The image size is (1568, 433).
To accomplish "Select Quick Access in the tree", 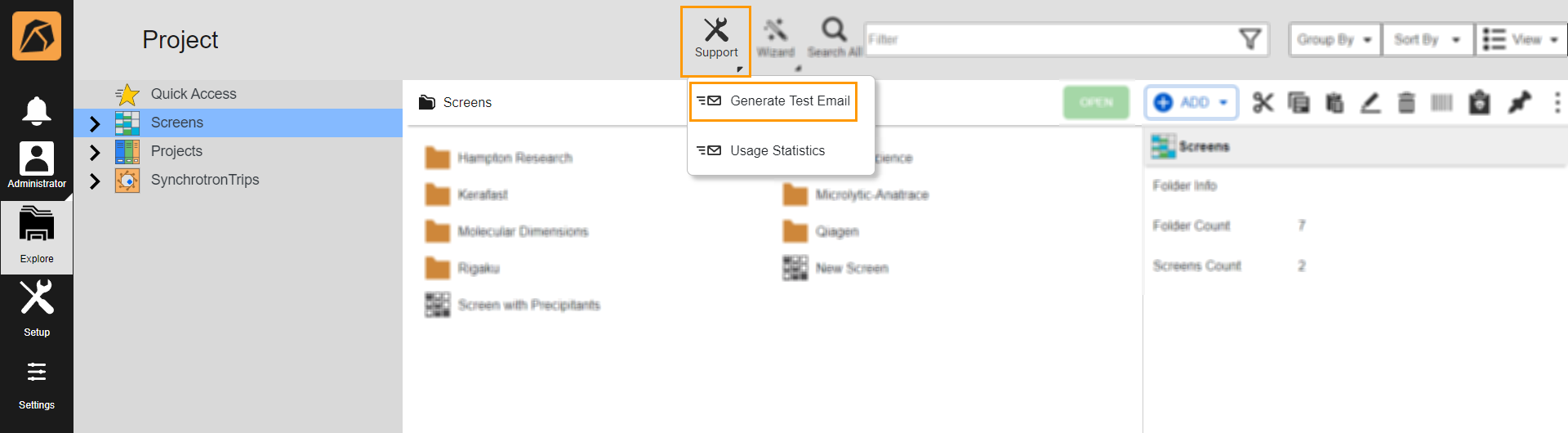I will click(194, 94).
